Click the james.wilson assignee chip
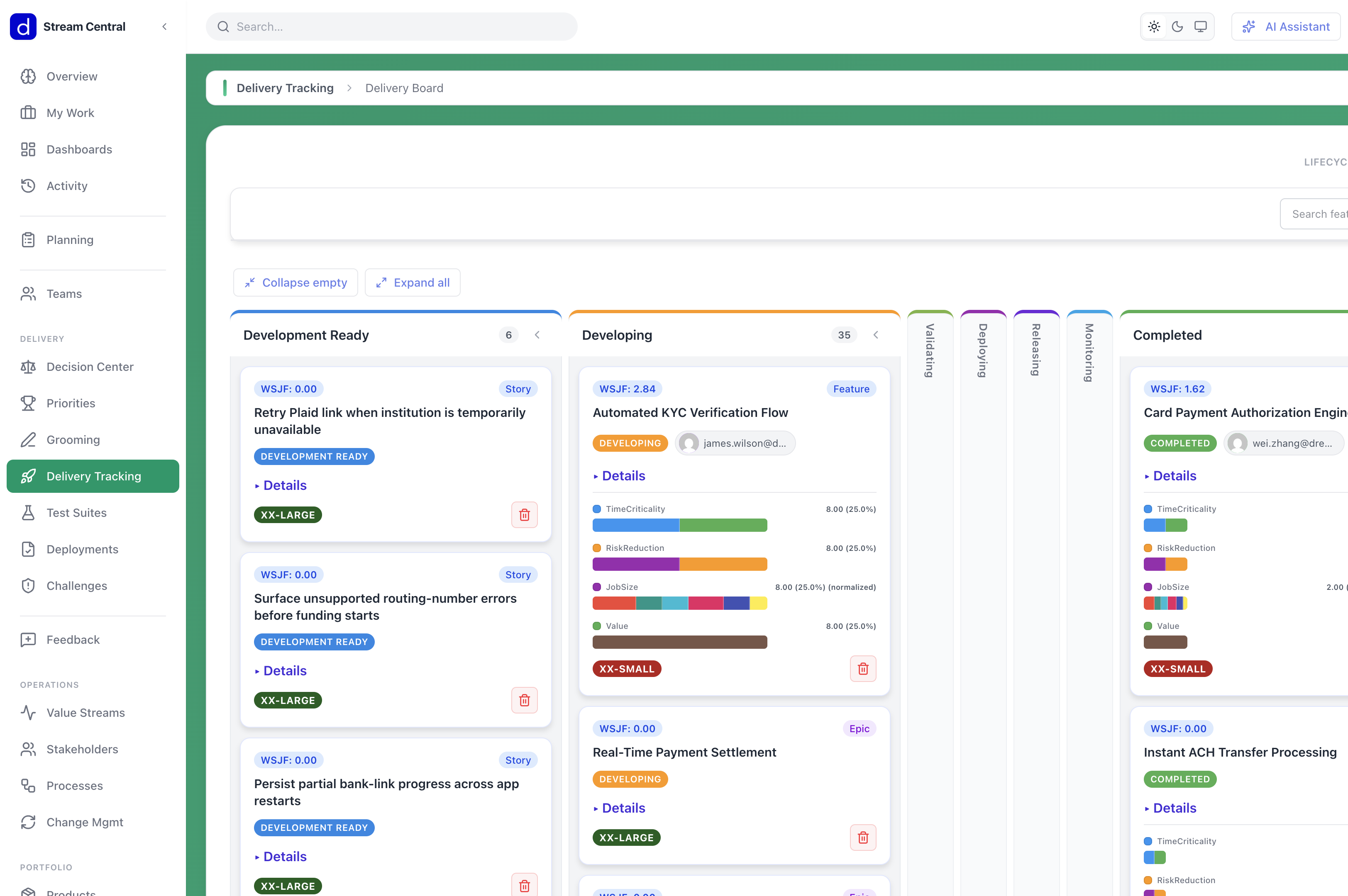The image size is (1348, 896). pyautogui.click(x=735, y=443)
